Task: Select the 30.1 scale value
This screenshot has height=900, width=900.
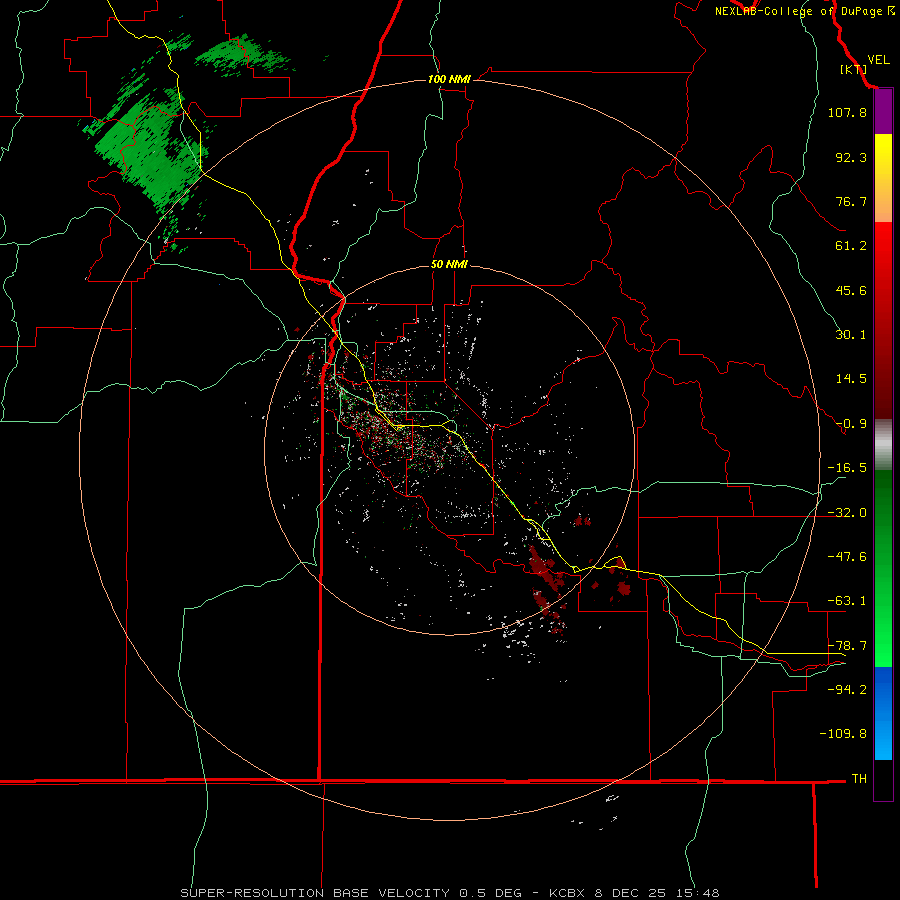Action: coord(851,335)
